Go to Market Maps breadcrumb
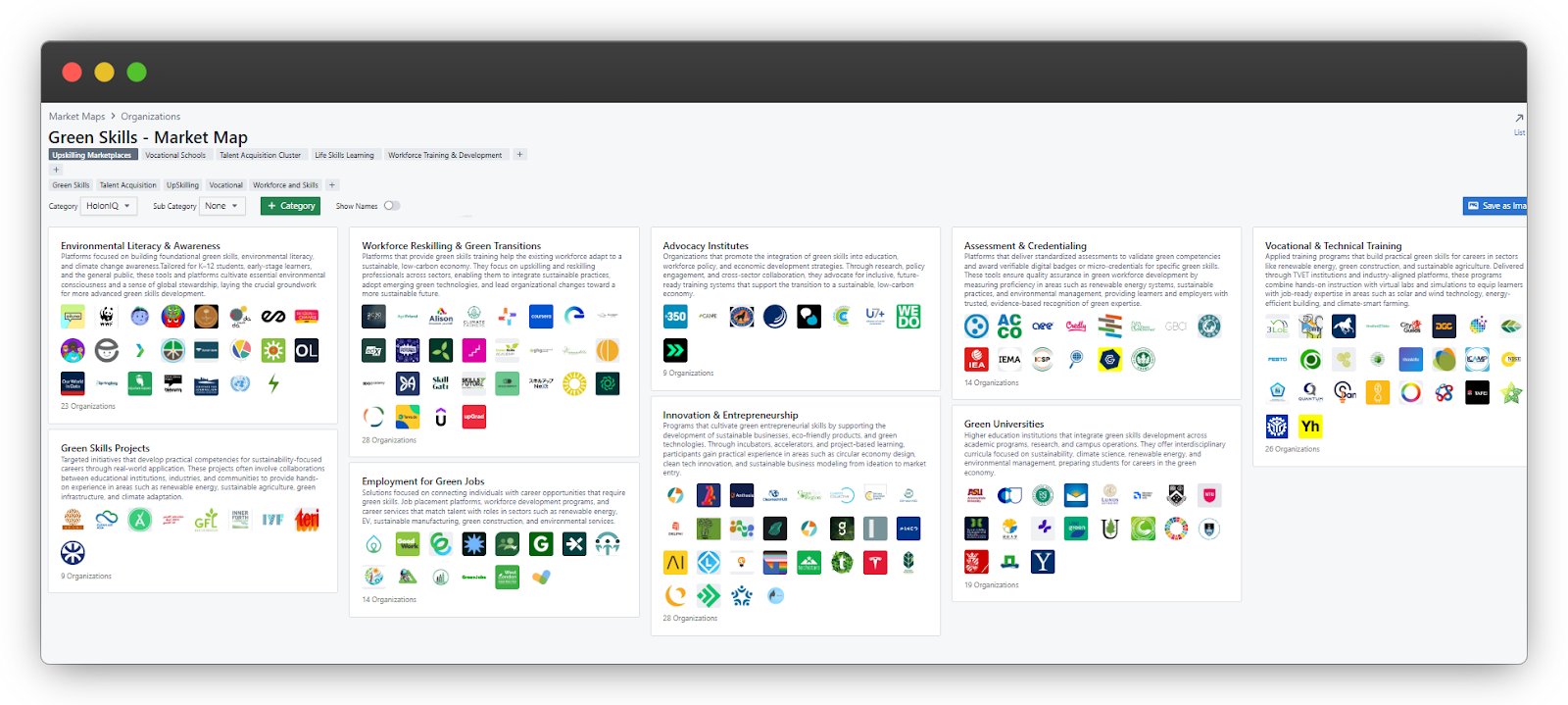The image size is (1568, 705). [x=76, y=117]
